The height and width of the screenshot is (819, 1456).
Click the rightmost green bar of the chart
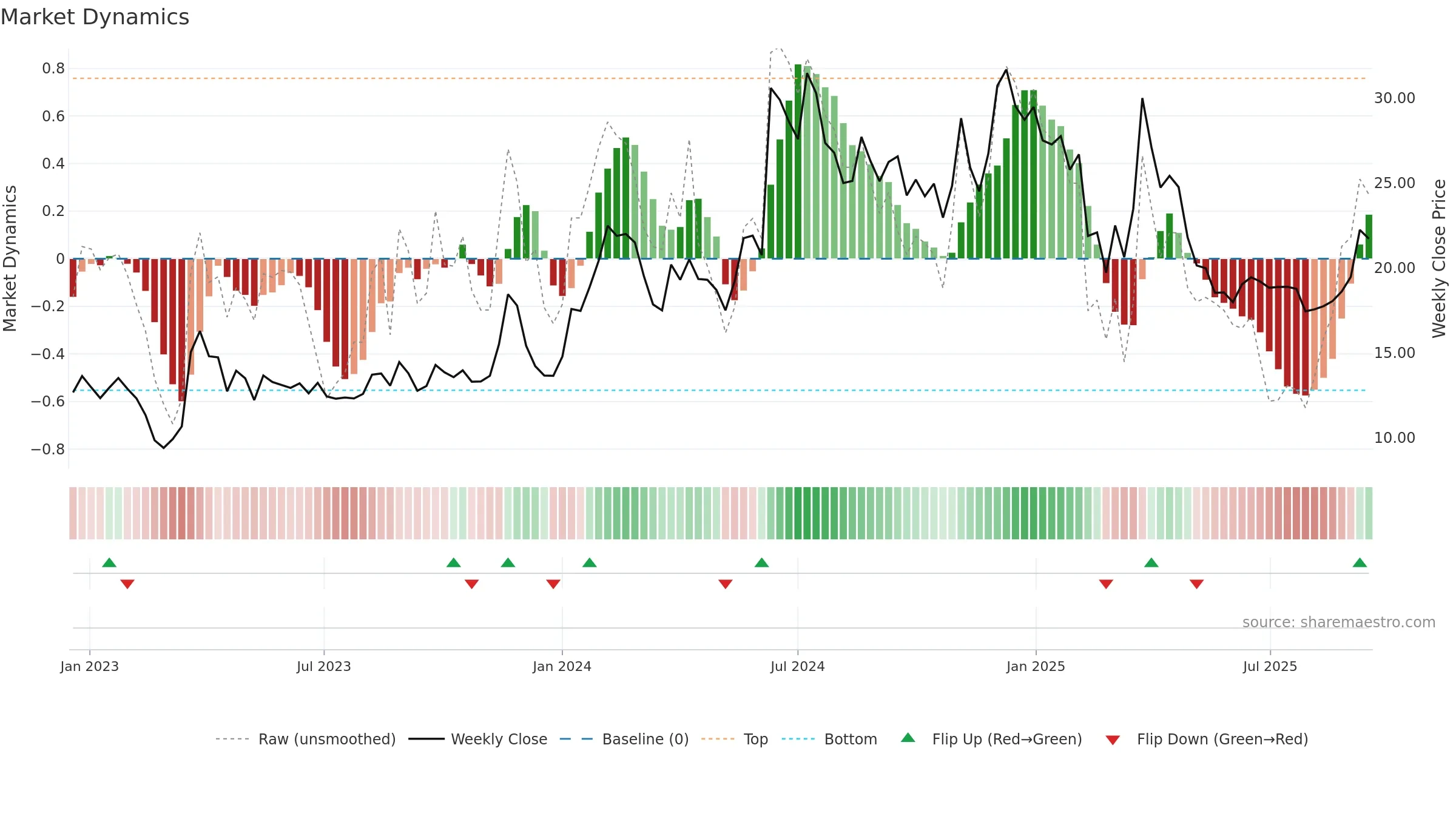(1369, 237)
